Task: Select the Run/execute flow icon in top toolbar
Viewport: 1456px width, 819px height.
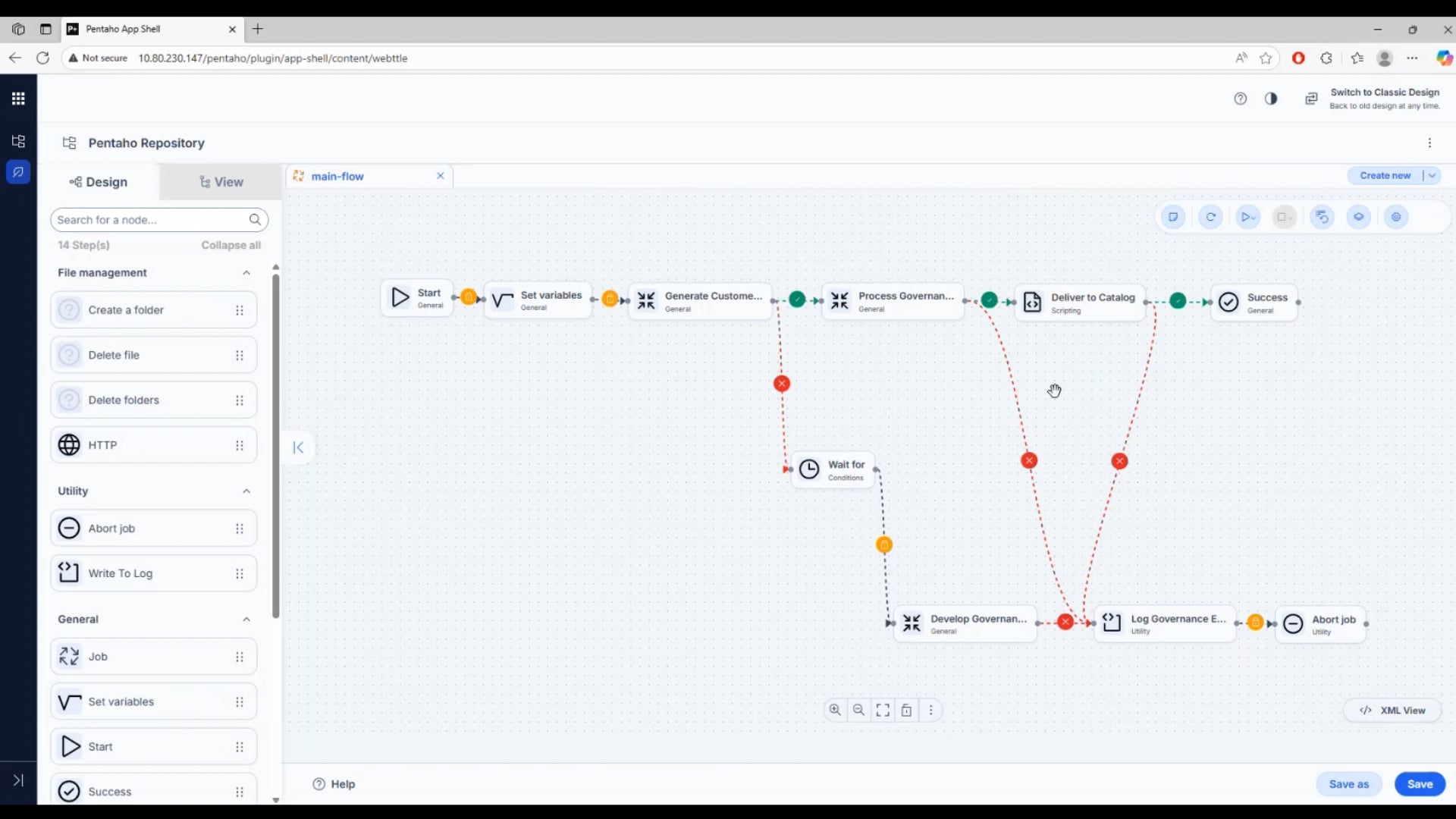Action: (x=1247, y=217)
